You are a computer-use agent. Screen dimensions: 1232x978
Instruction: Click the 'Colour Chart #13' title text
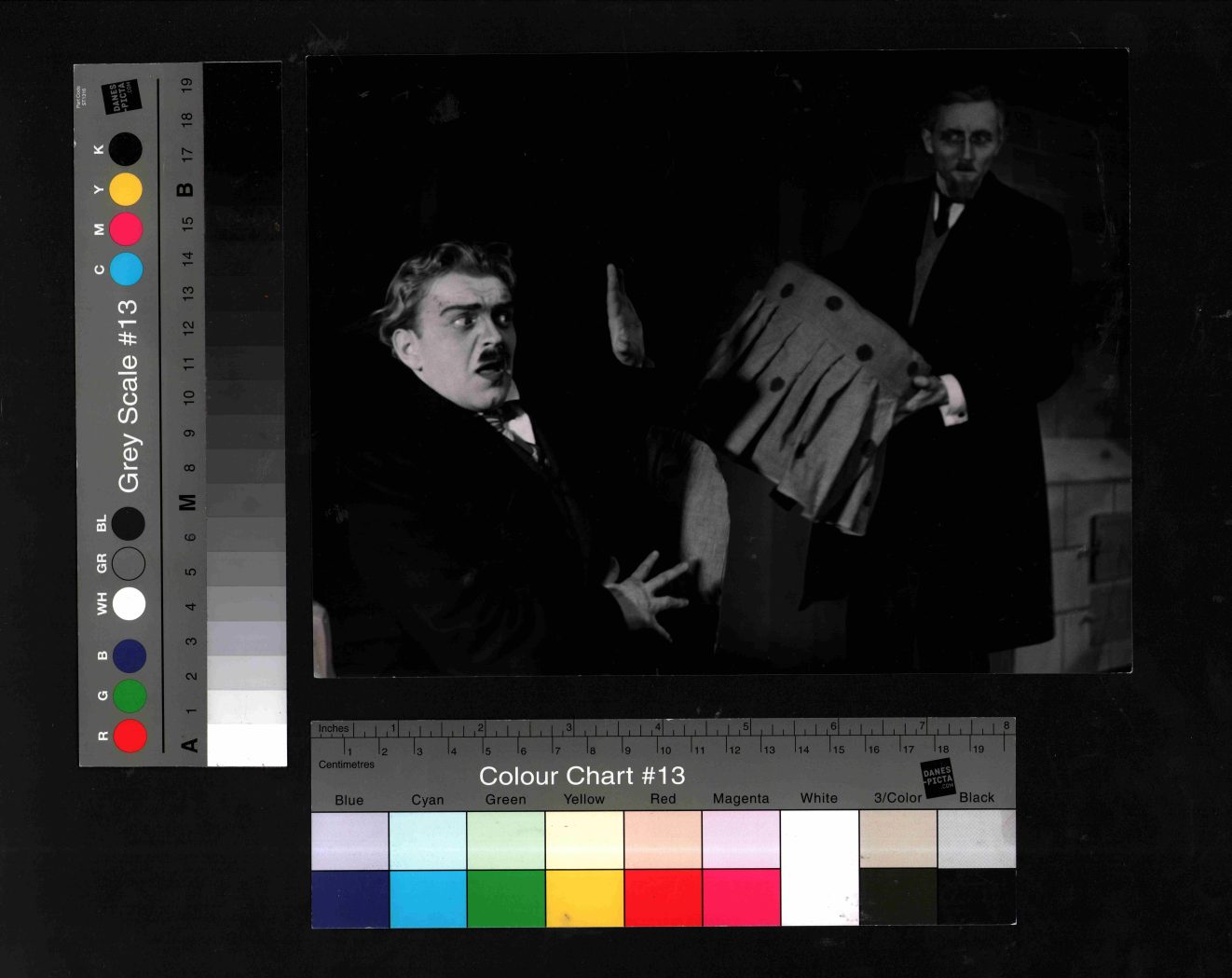582,776
